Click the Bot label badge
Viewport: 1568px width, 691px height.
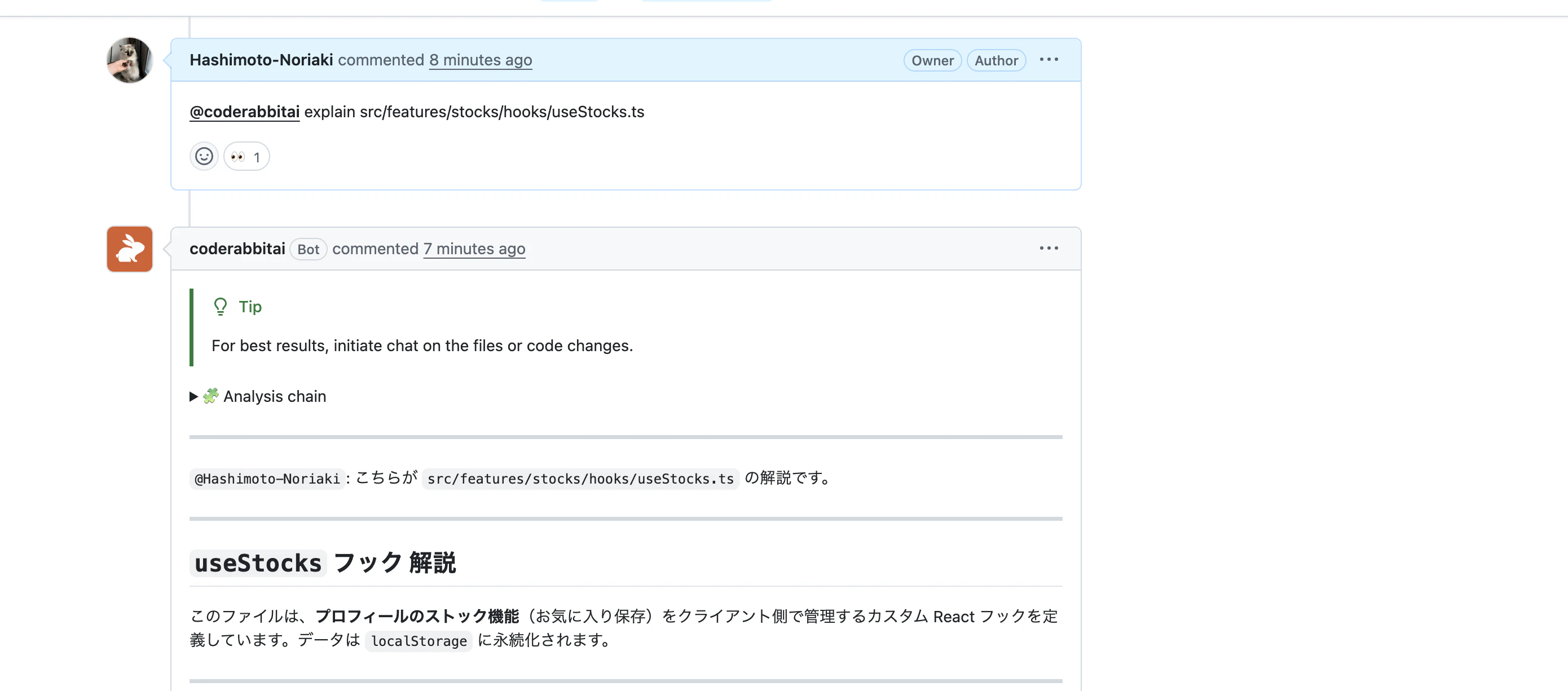coord(308,249)
